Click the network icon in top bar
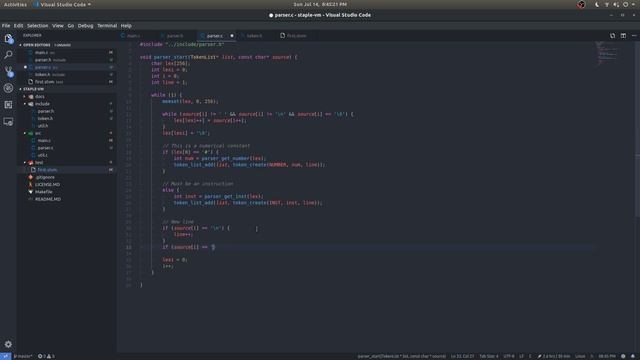 click(607, 4)
